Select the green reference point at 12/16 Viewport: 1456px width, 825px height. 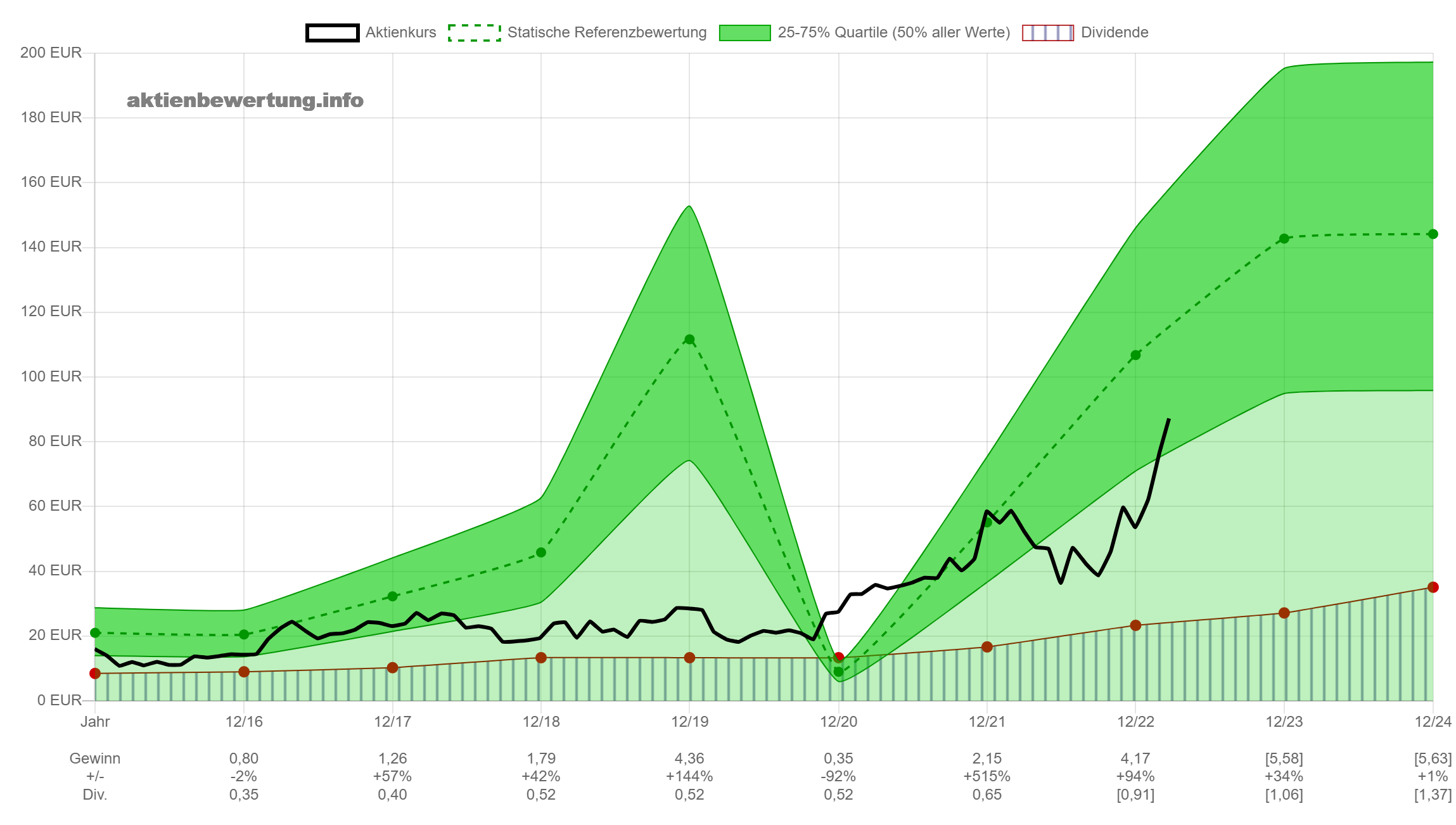(244, 634)
